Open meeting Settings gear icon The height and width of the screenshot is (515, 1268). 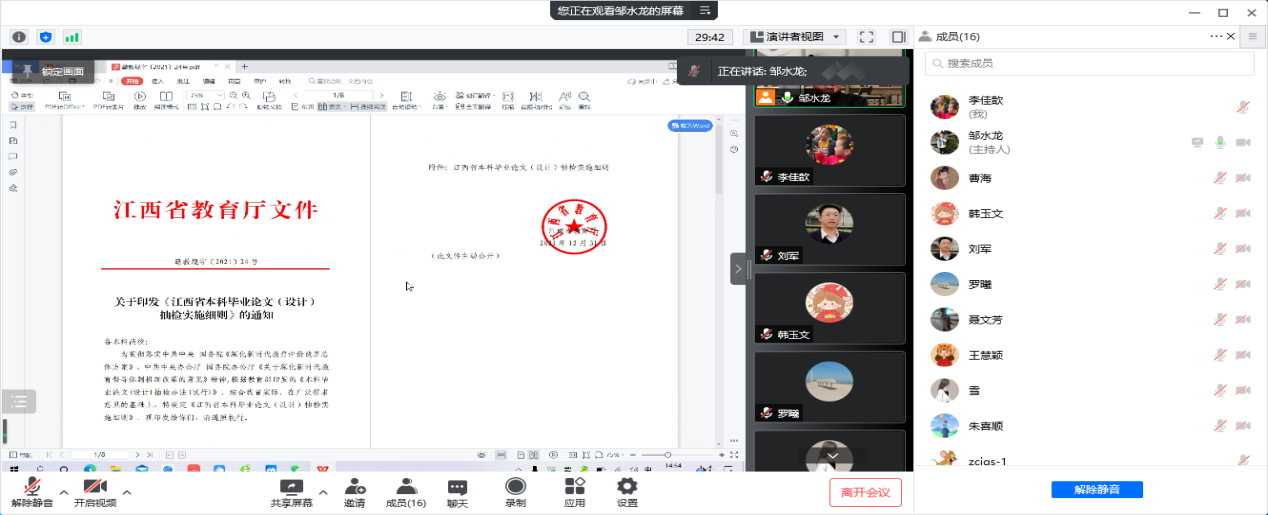tap(627, 486)
